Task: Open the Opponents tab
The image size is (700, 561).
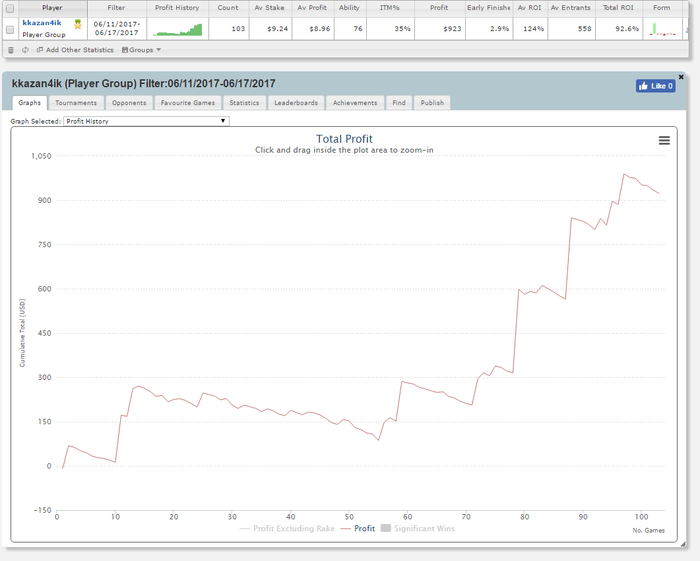Action: click(x=129, y=103)
